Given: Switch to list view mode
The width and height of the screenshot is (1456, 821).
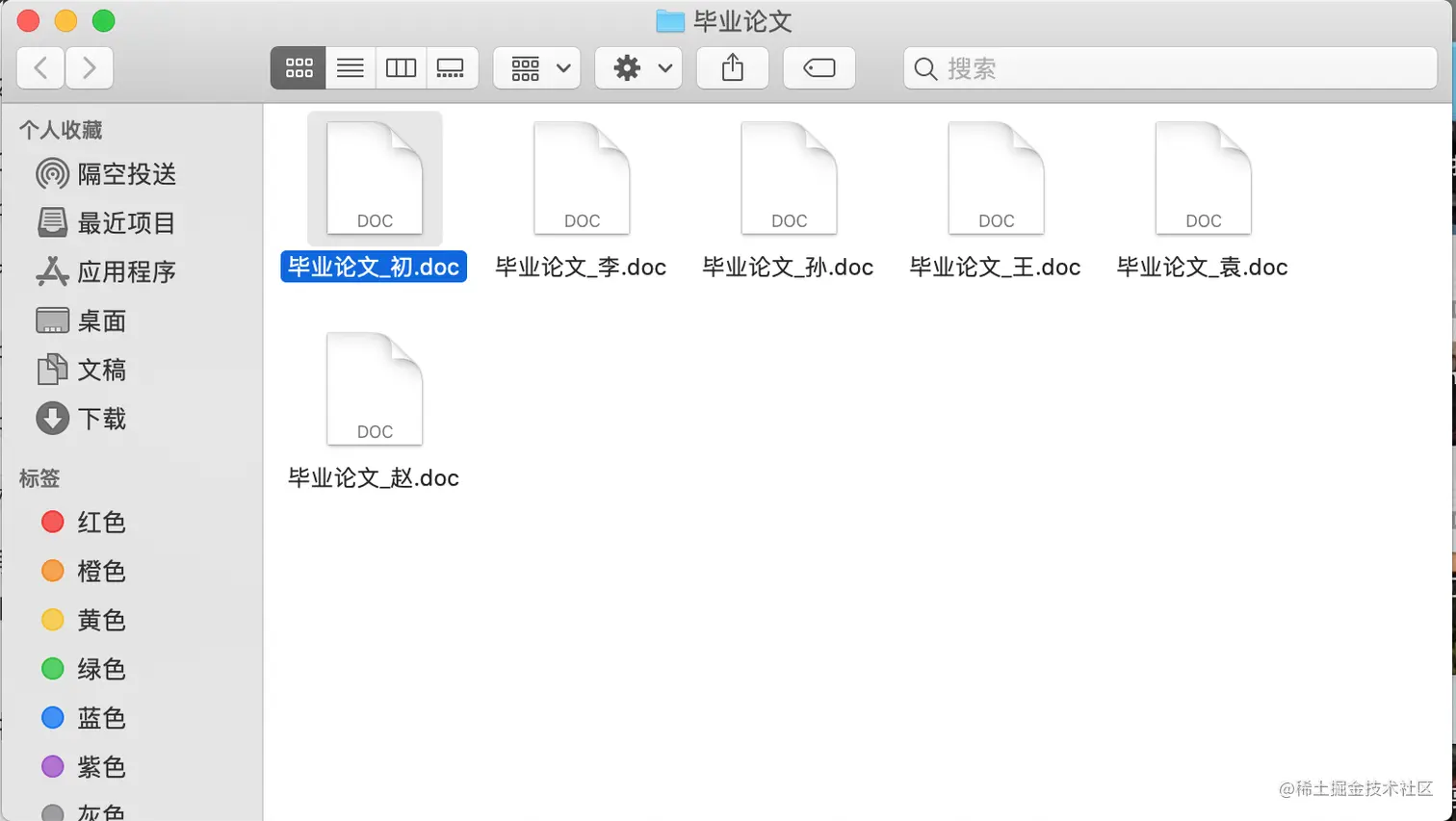Looking at the screenshot, I should coord(350,67).
